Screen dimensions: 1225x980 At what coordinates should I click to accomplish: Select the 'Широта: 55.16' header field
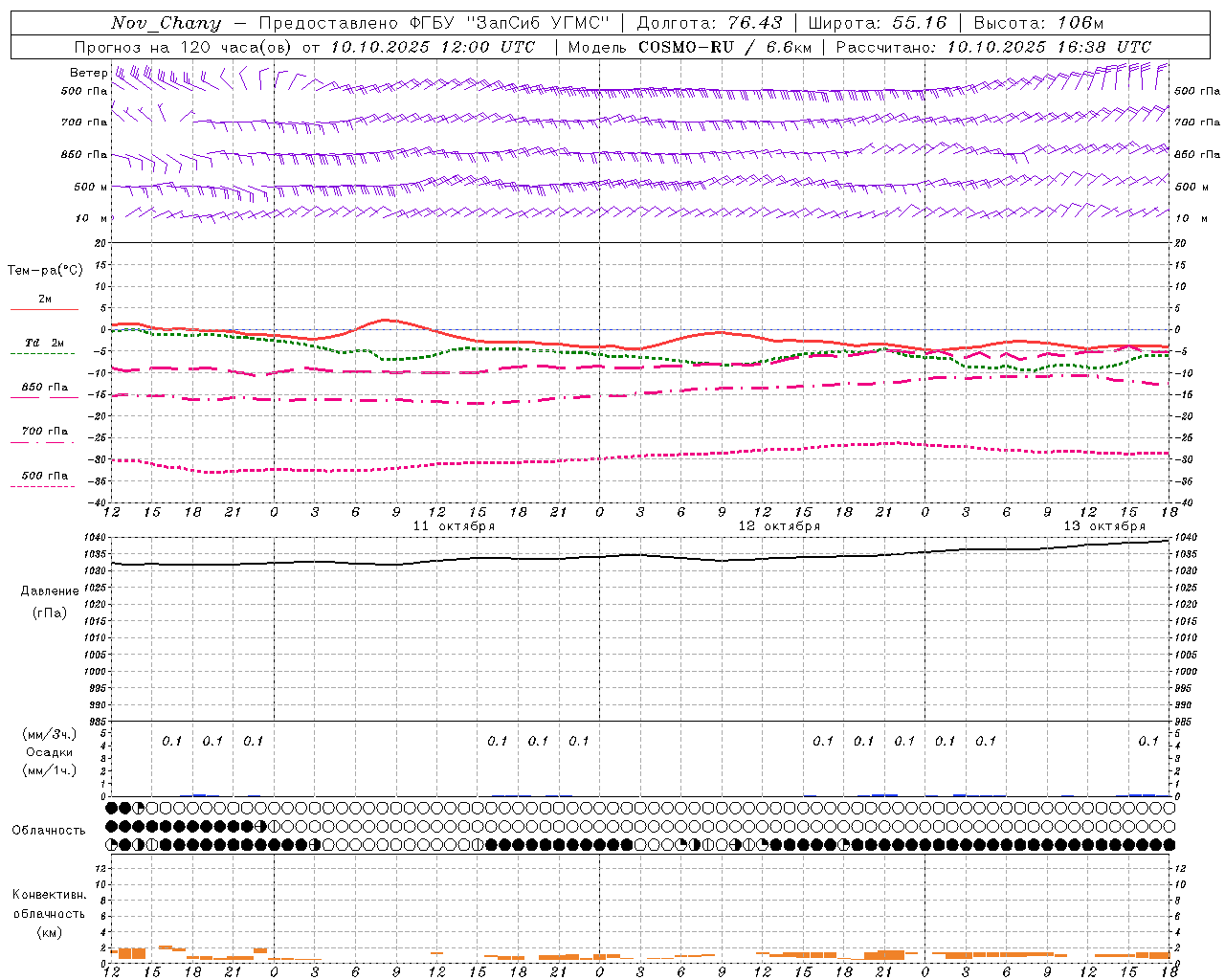coord(878,23)
